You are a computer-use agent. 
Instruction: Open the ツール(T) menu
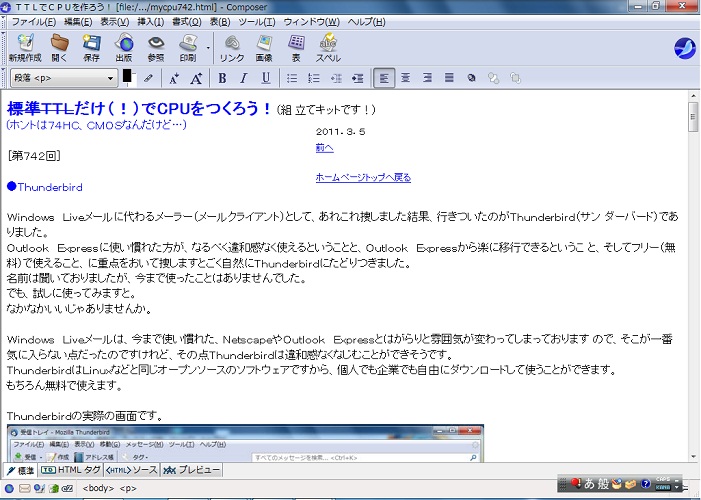[257, 22]
